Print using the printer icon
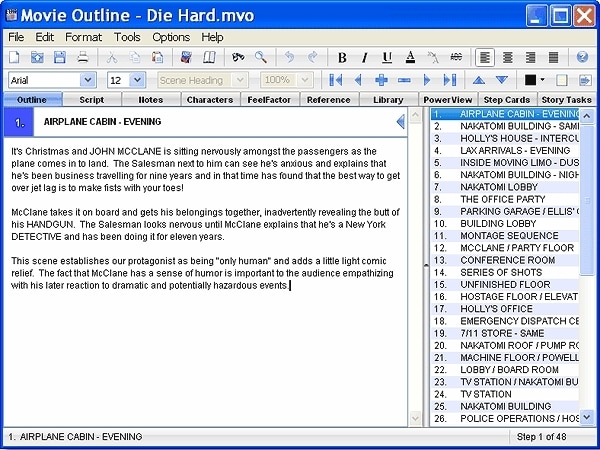The width and height of the screenshot is (600, 450). point(83,57)
